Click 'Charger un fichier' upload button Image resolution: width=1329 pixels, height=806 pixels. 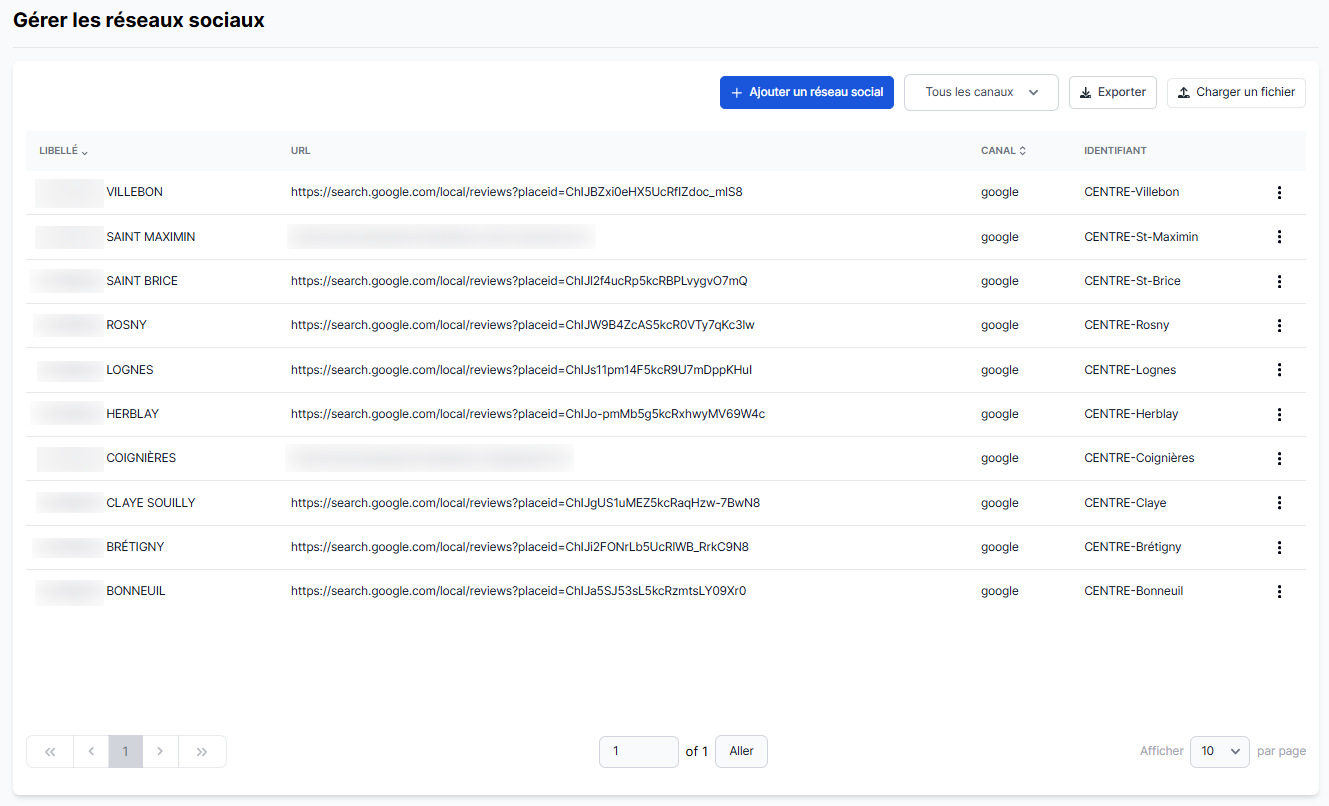point(1235,93)
